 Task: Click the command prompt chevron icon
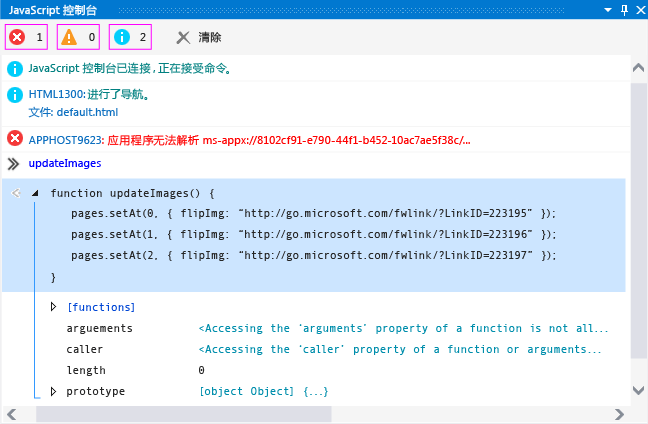coord(13,164)
